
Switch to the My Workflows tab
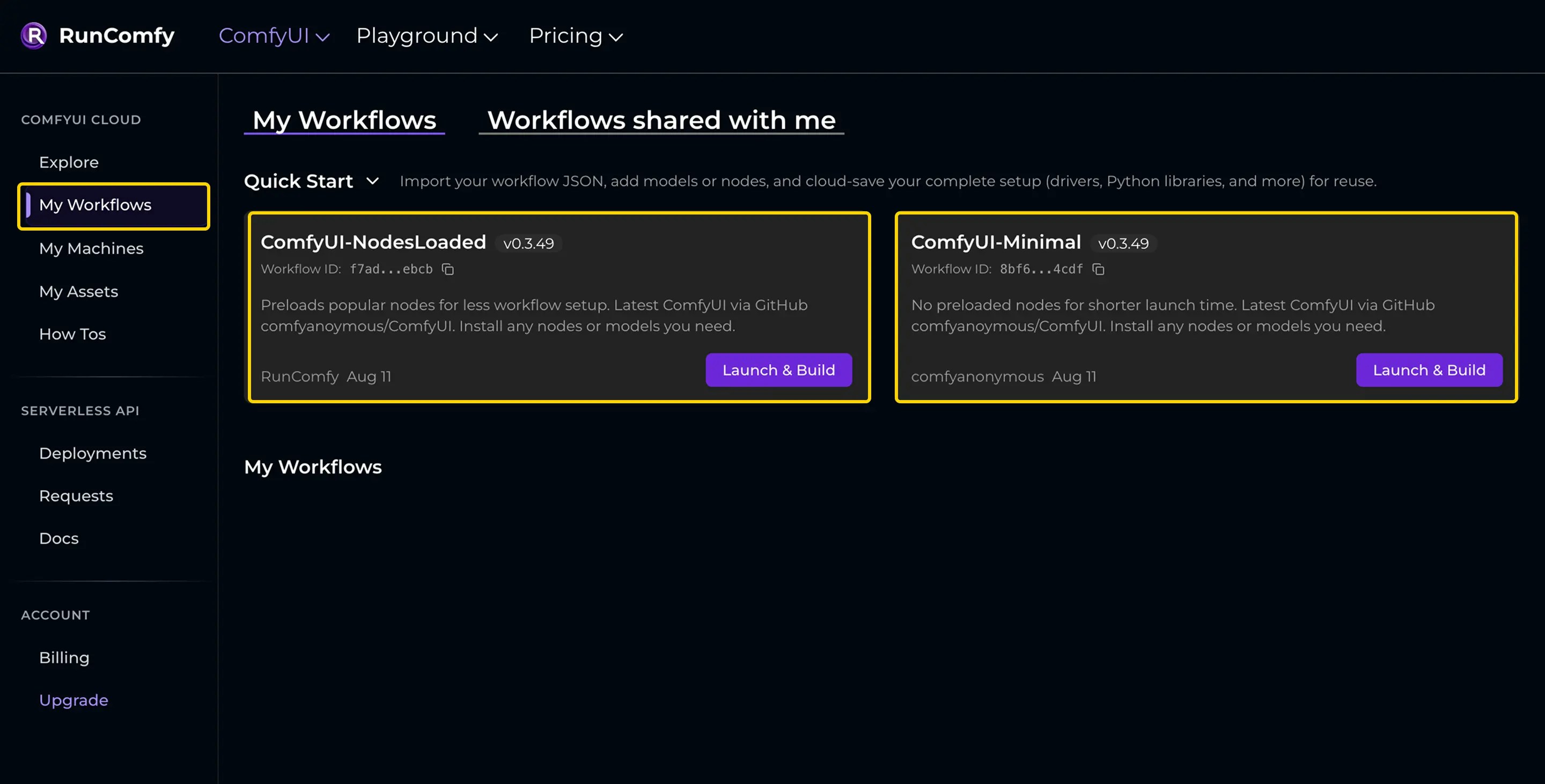click(x=344, y=120)
